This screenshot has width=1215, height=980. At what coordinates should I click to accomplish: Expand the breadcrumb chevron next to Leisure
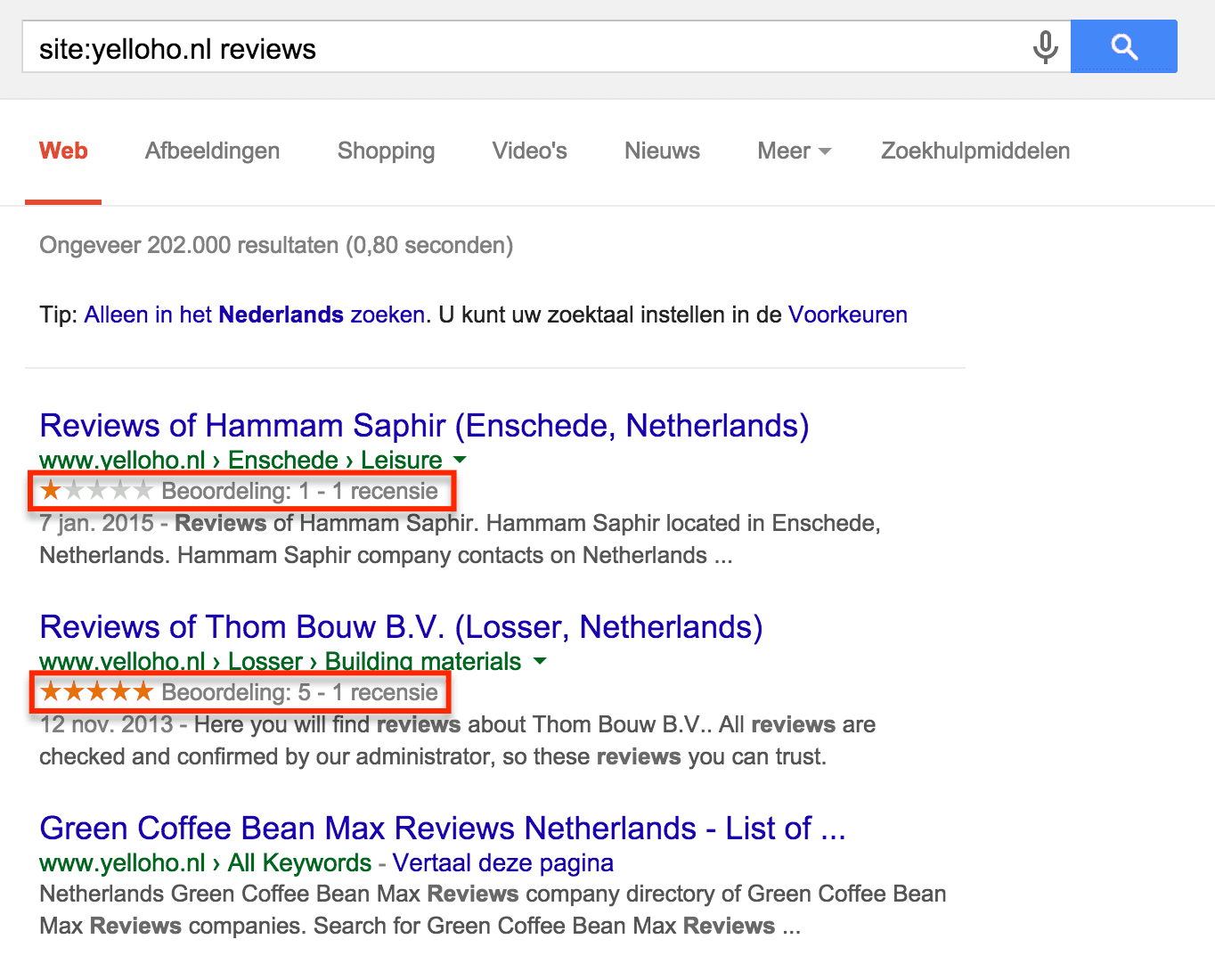point(461,460)
